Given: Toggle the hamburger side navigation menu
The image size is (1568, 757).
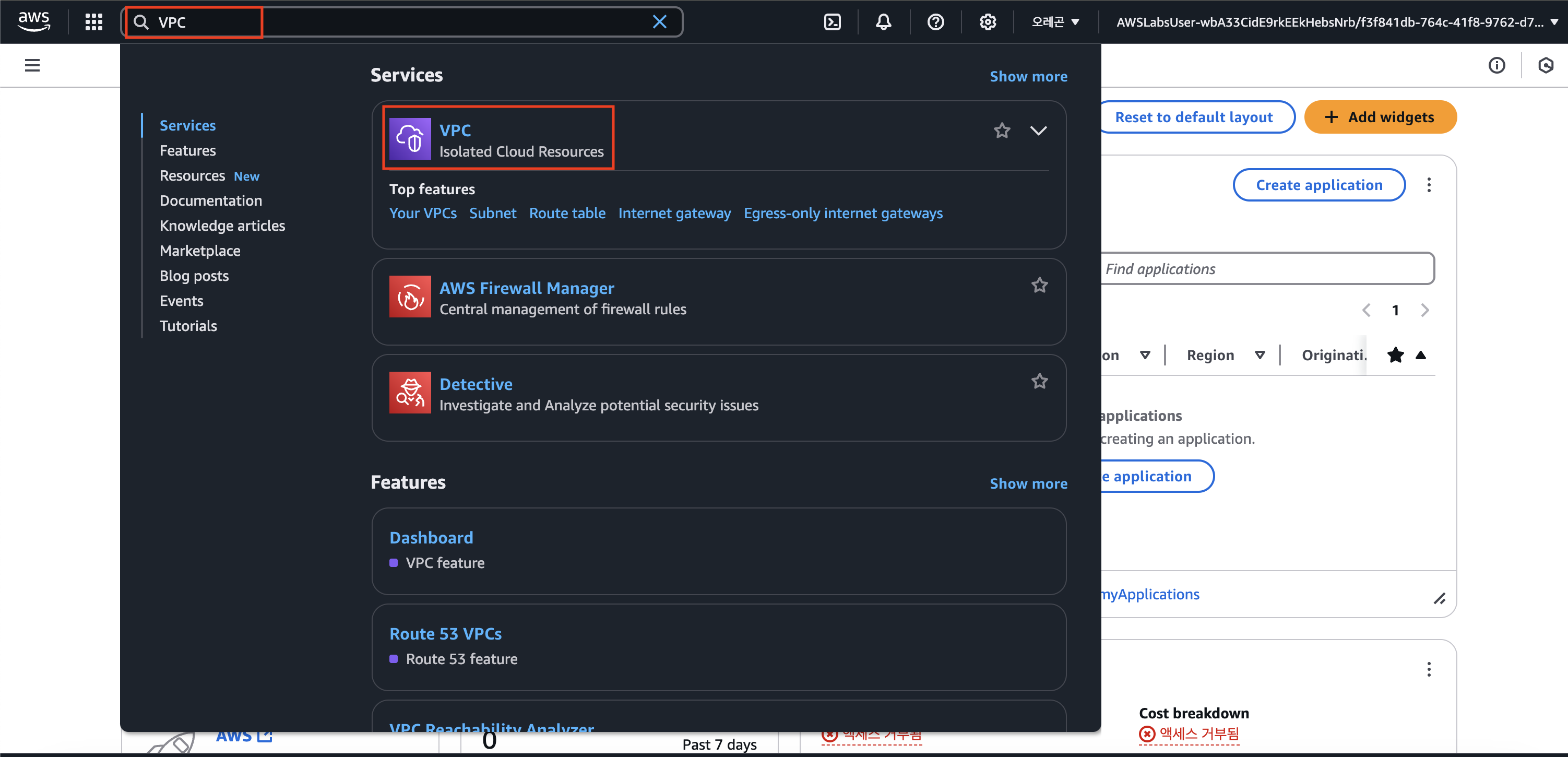Looking at the screenshot, I should [x=32, y=65].
